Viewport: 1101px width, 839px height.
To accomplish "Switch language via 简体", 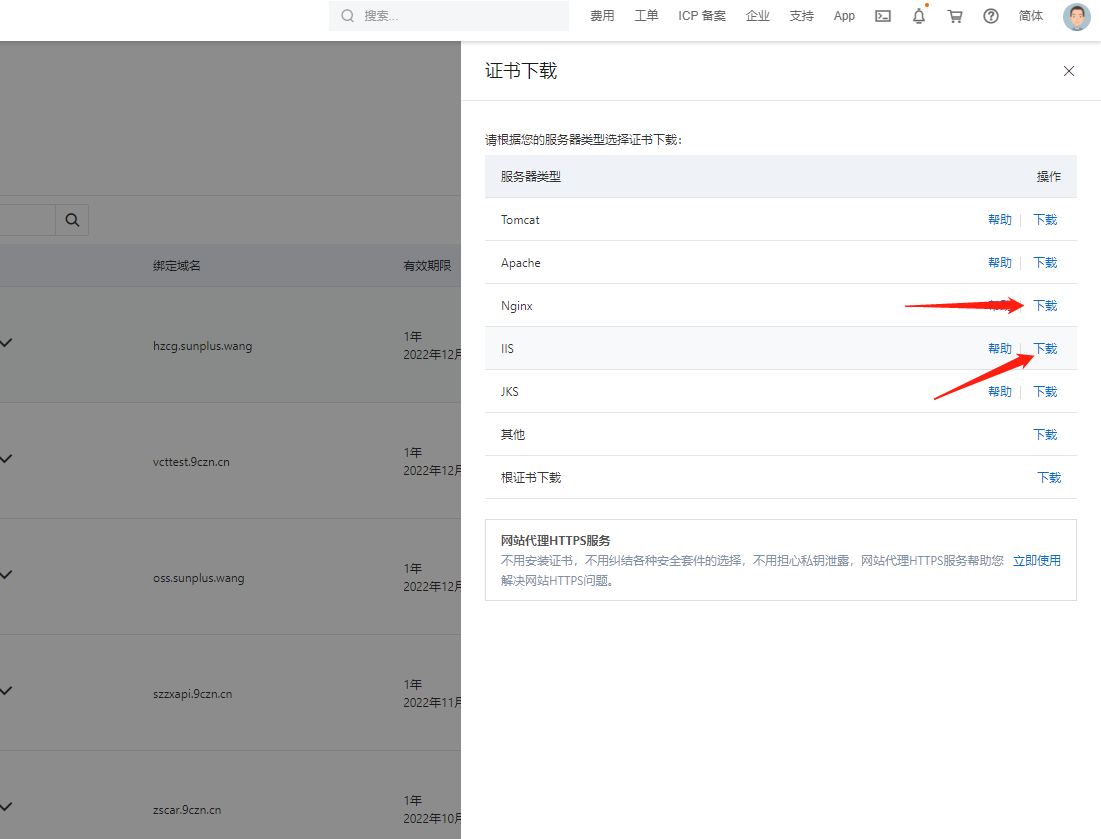I will click(x=1030, y=15).
